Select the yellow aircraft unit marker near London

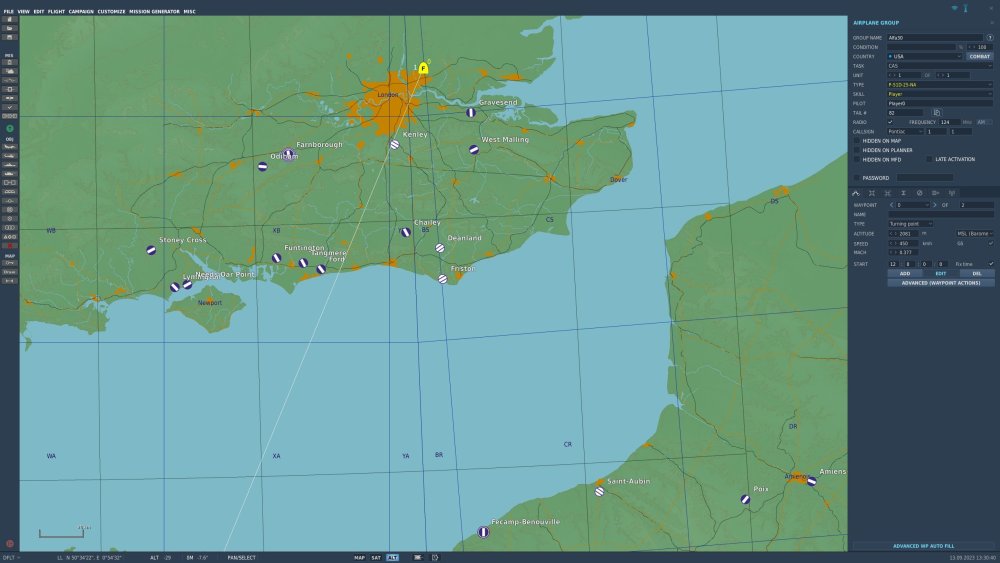pos(424,68)
